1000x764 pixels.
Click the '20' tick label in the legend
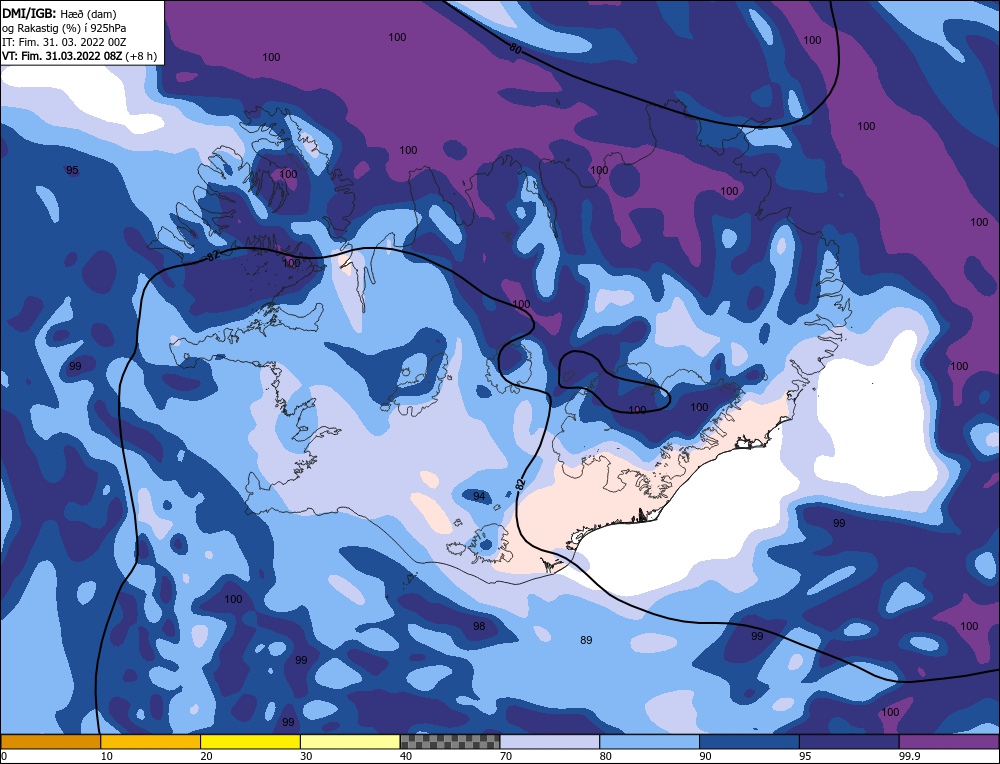[206, 756]
